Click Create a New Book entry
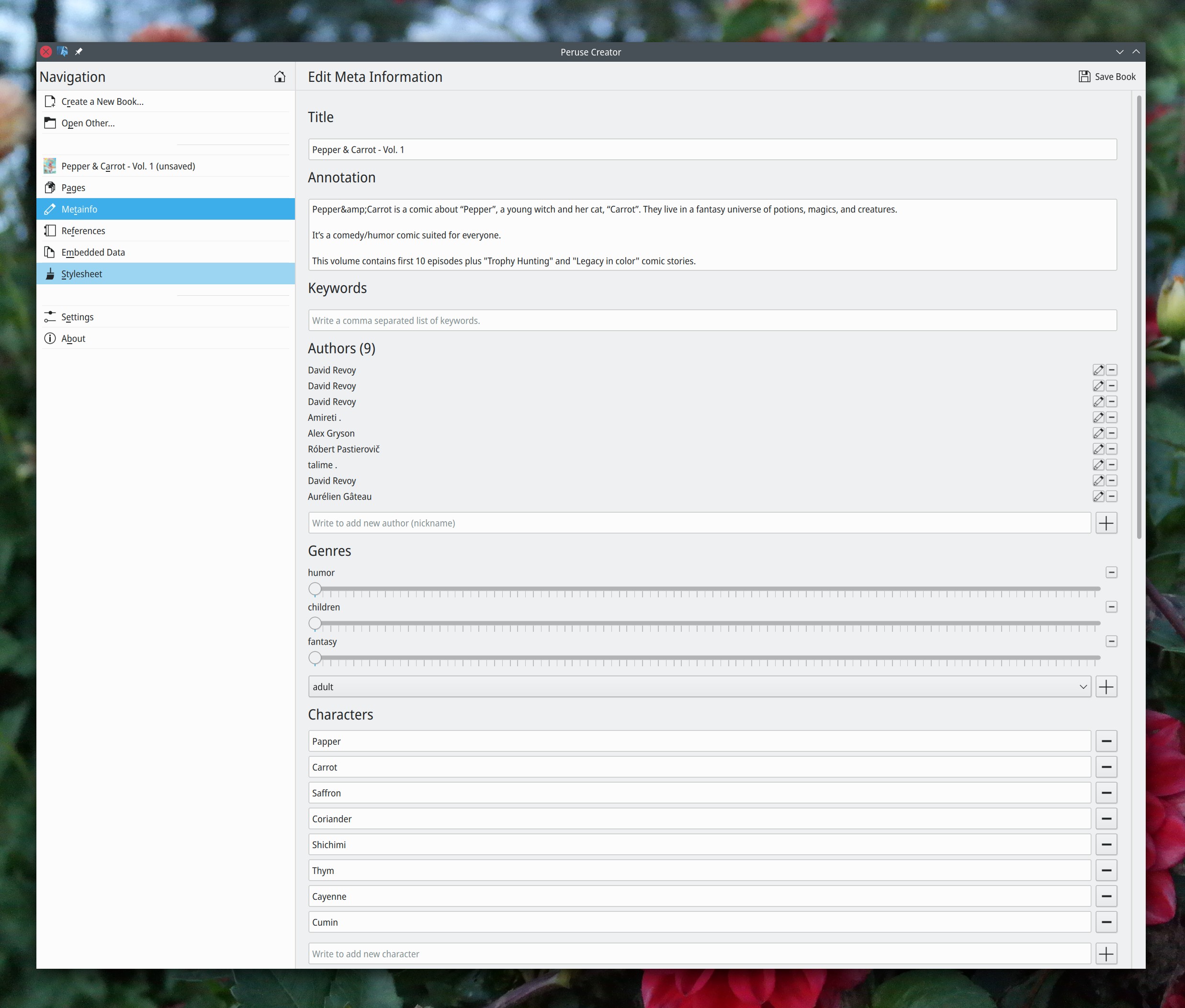The height and width of the screenshot is (1008, 1185). click(102, 102)
